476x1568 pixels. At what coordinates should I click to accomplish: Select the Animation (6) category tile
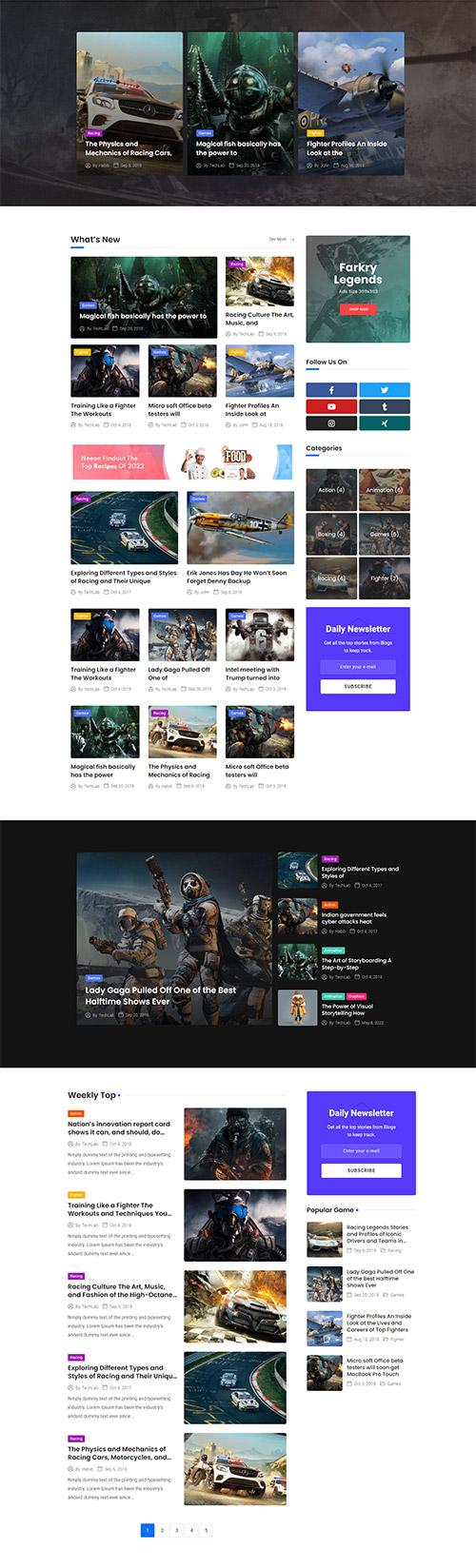385,490
